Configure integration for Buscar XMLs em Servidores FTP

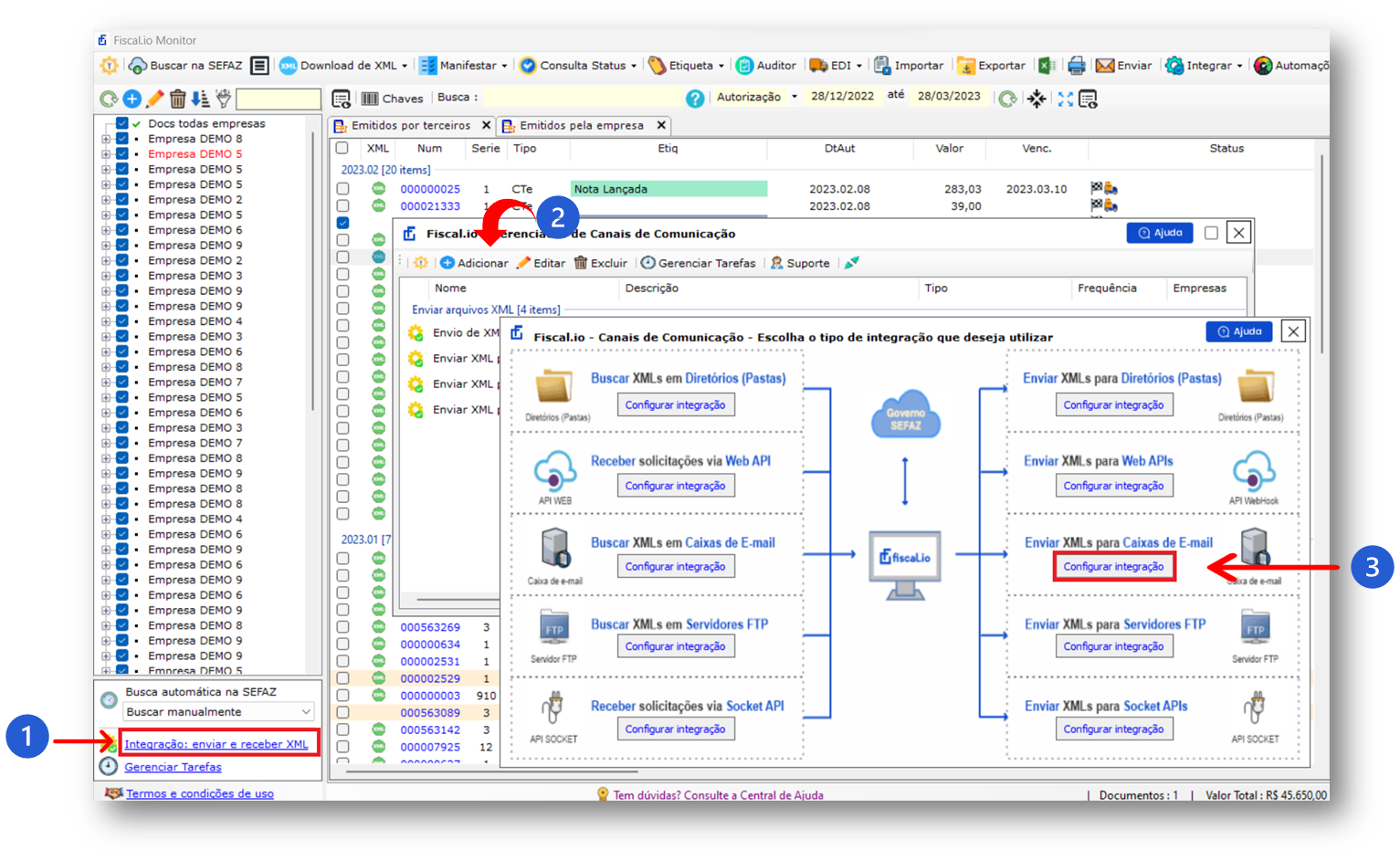click(x=676, y=646)
